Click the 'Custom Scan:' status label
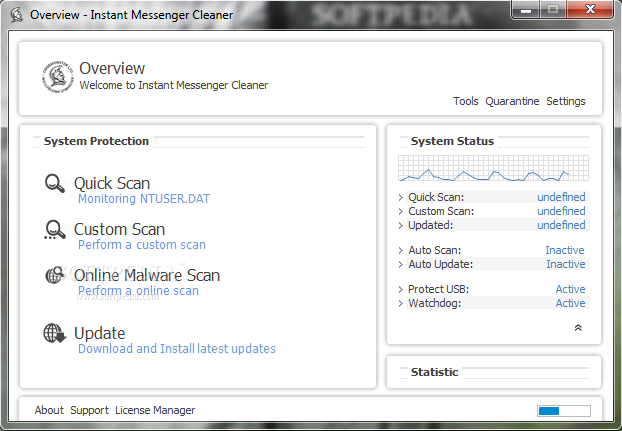622x431 pixels. (x=441, y=211)
